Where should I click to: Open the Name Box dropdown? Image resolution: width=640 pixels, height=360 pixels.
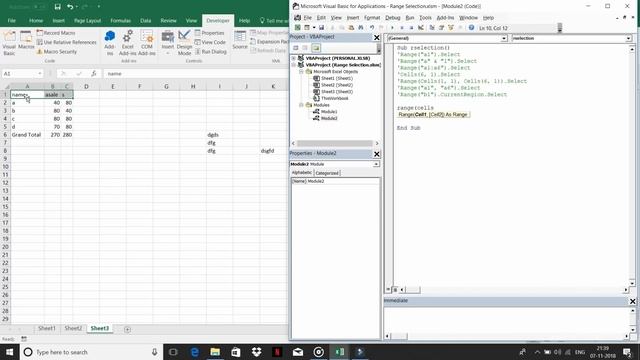pyautogui.click(x=40, y=73)
